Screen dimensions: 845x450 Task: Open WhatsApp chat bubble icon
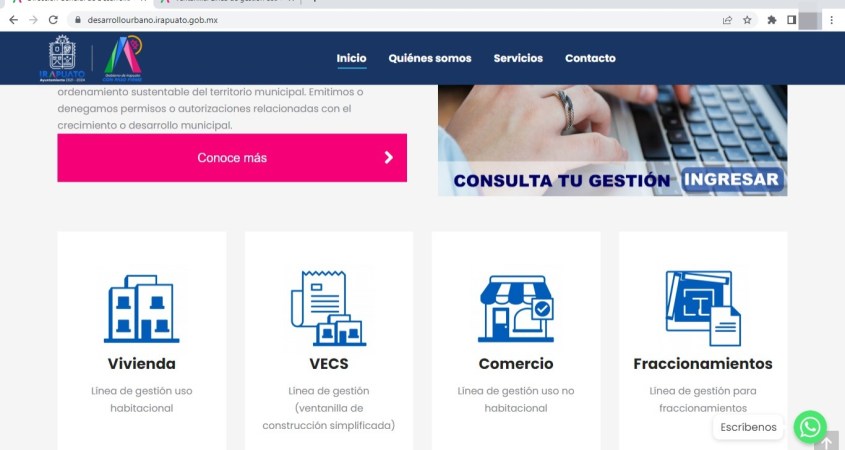click(x=810, y=427)
